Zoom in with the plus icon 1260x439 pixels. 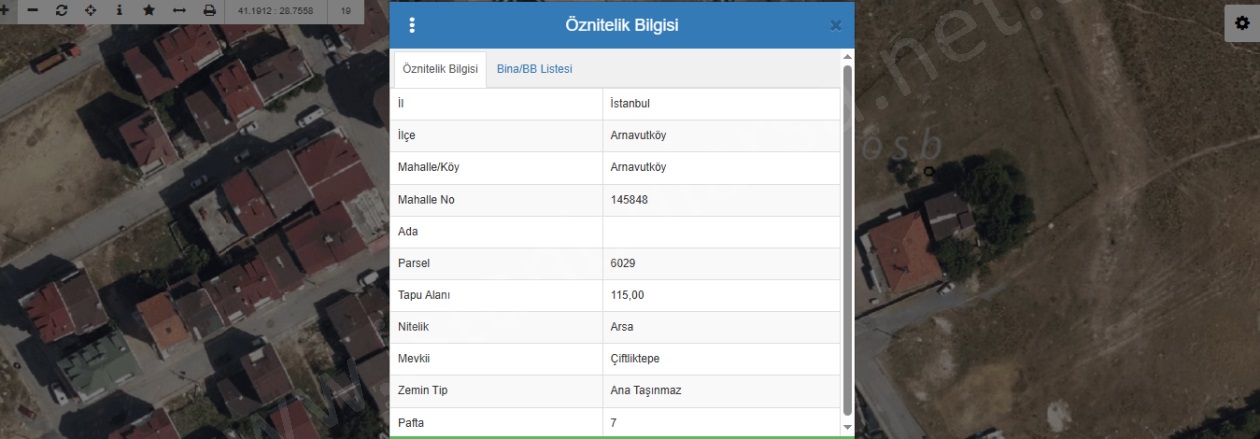(4, 10)
